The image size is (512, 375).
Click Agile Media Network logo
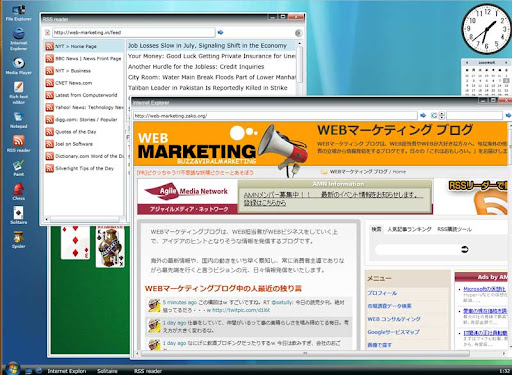[187, 191]
